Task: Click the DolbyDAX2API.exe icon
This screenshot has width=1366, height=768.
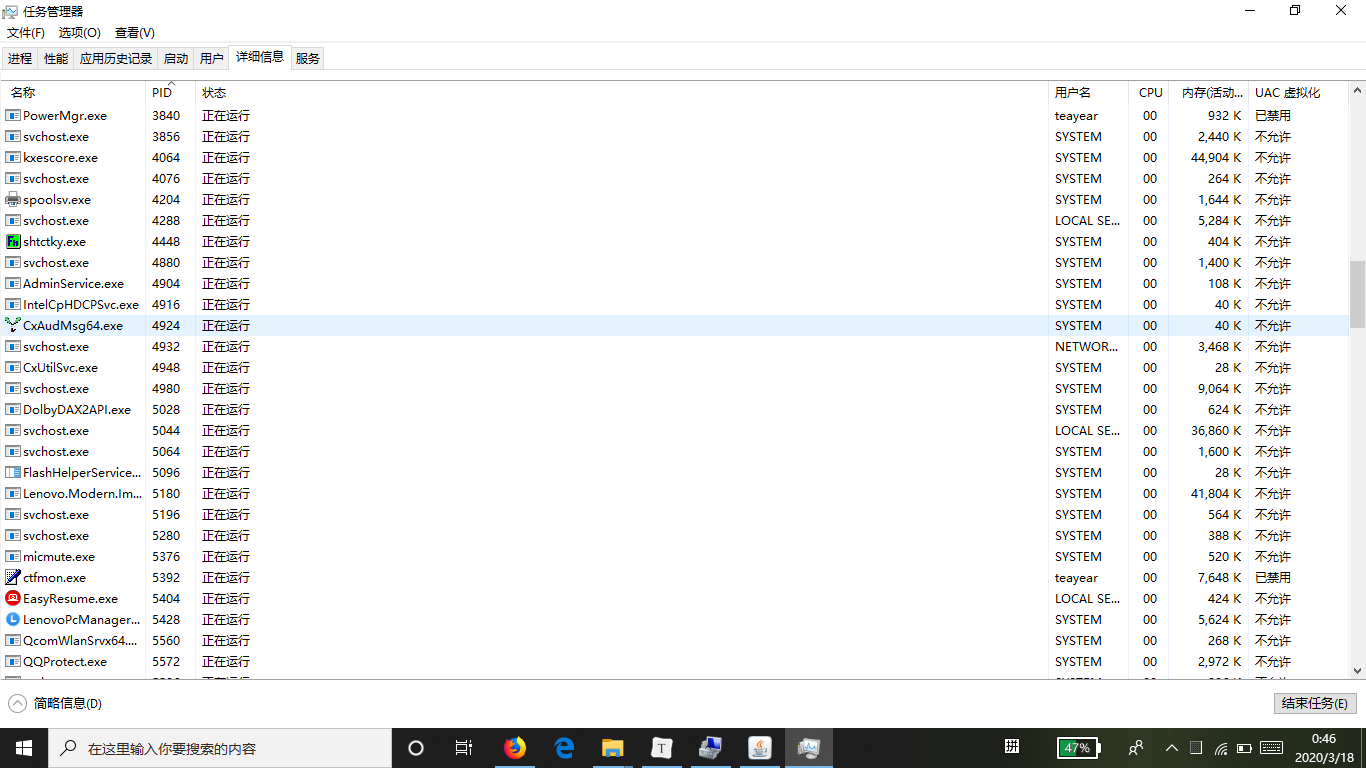Action: (x=13, y=410)
